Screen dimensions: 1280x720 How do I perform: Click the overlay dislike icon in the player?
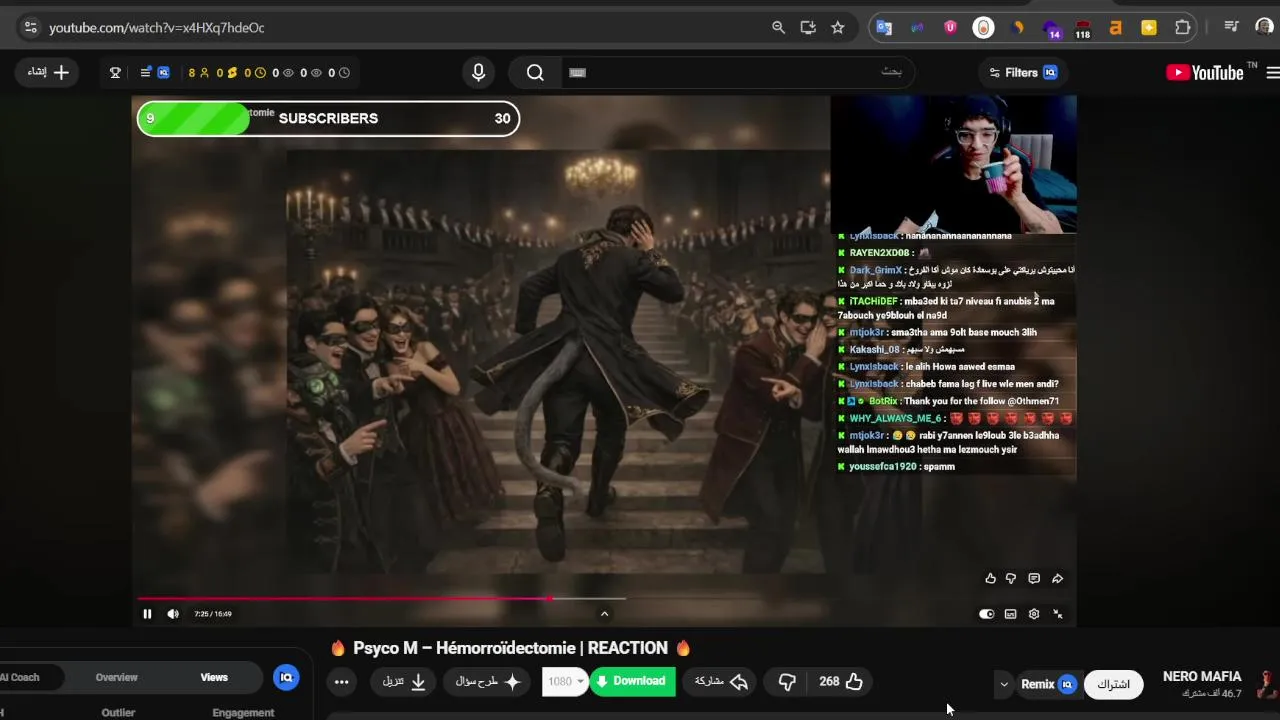pos(1011,578)
